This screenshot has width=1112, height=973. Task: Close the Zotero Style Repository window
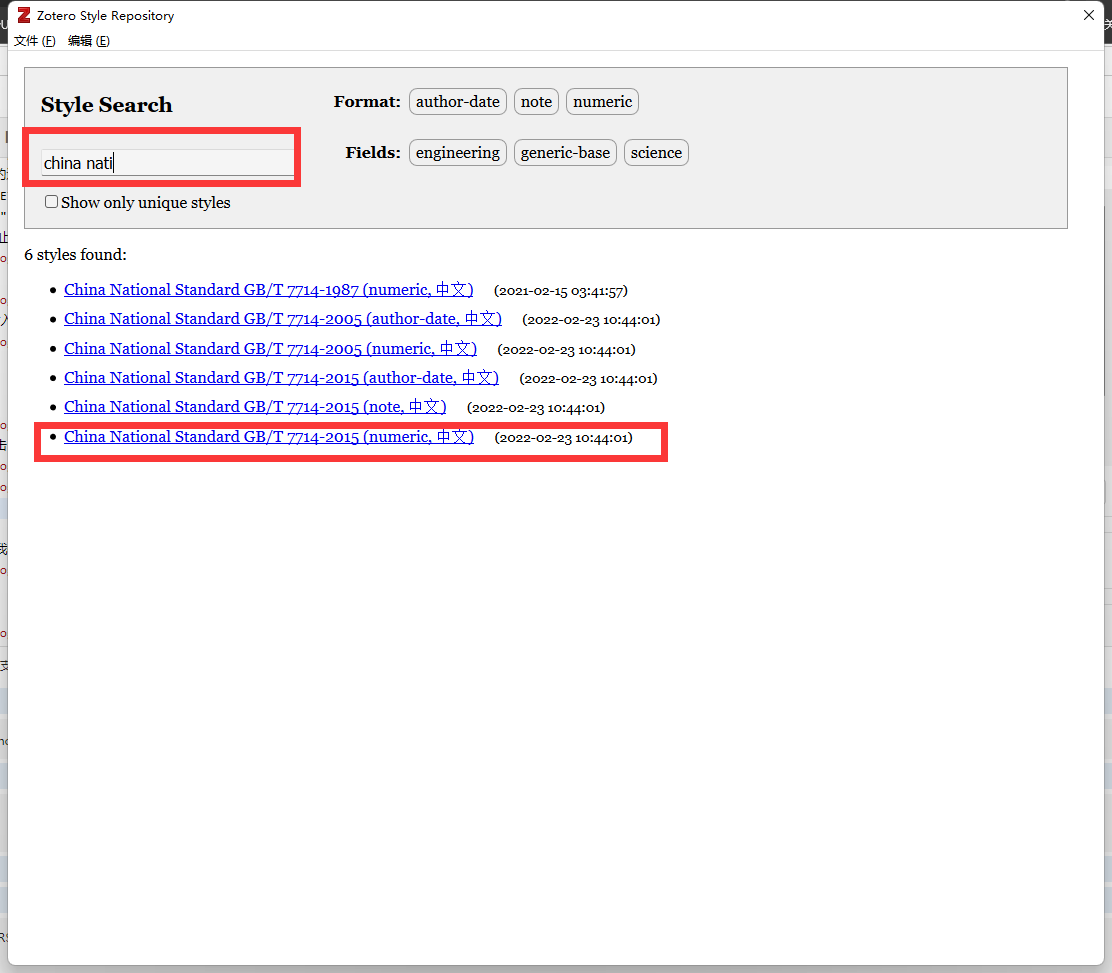pos(1089,15)
